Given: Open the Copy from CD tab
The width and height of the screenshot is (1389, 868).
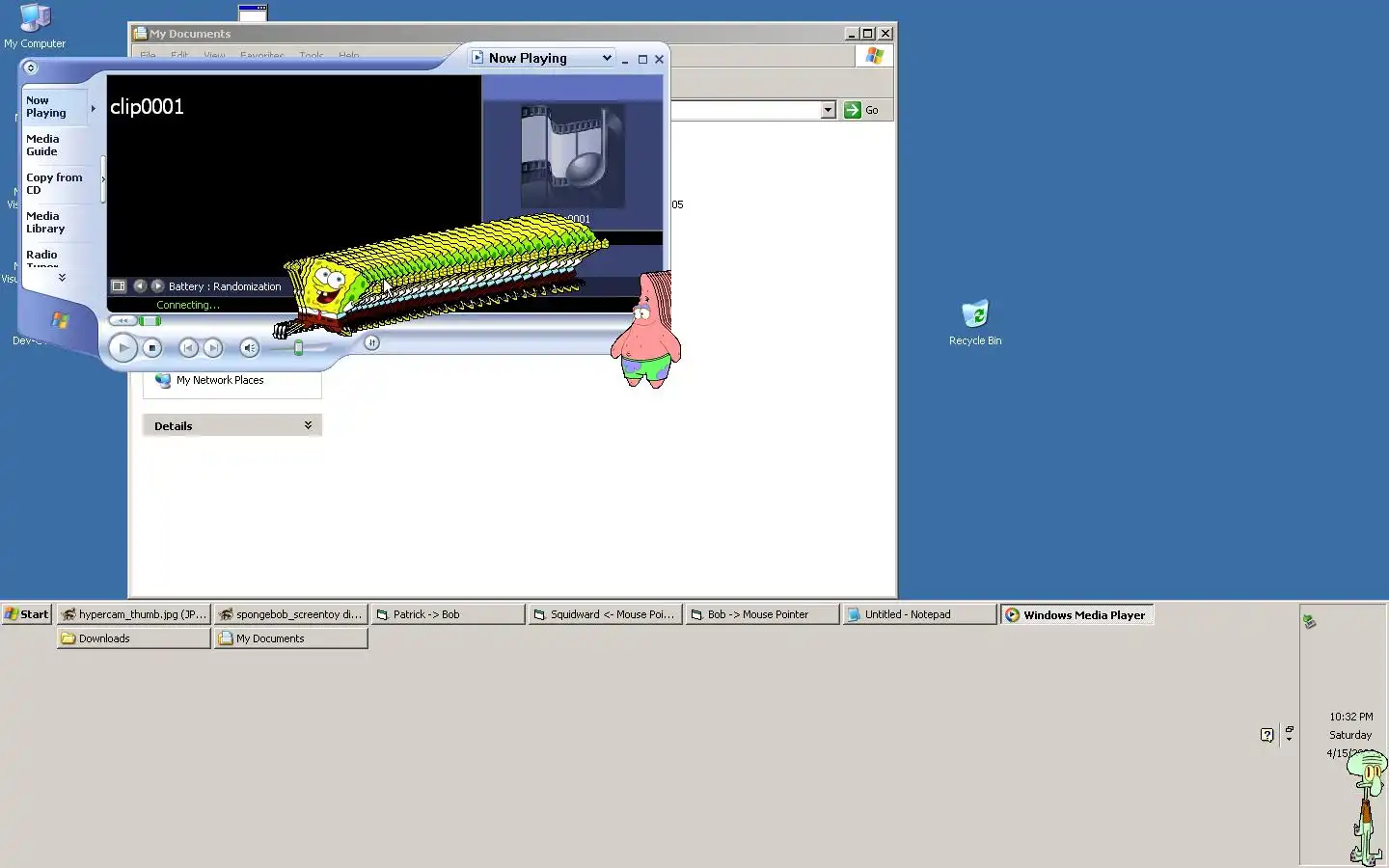Looking at the screenshot, I should [x=54, y=183].
